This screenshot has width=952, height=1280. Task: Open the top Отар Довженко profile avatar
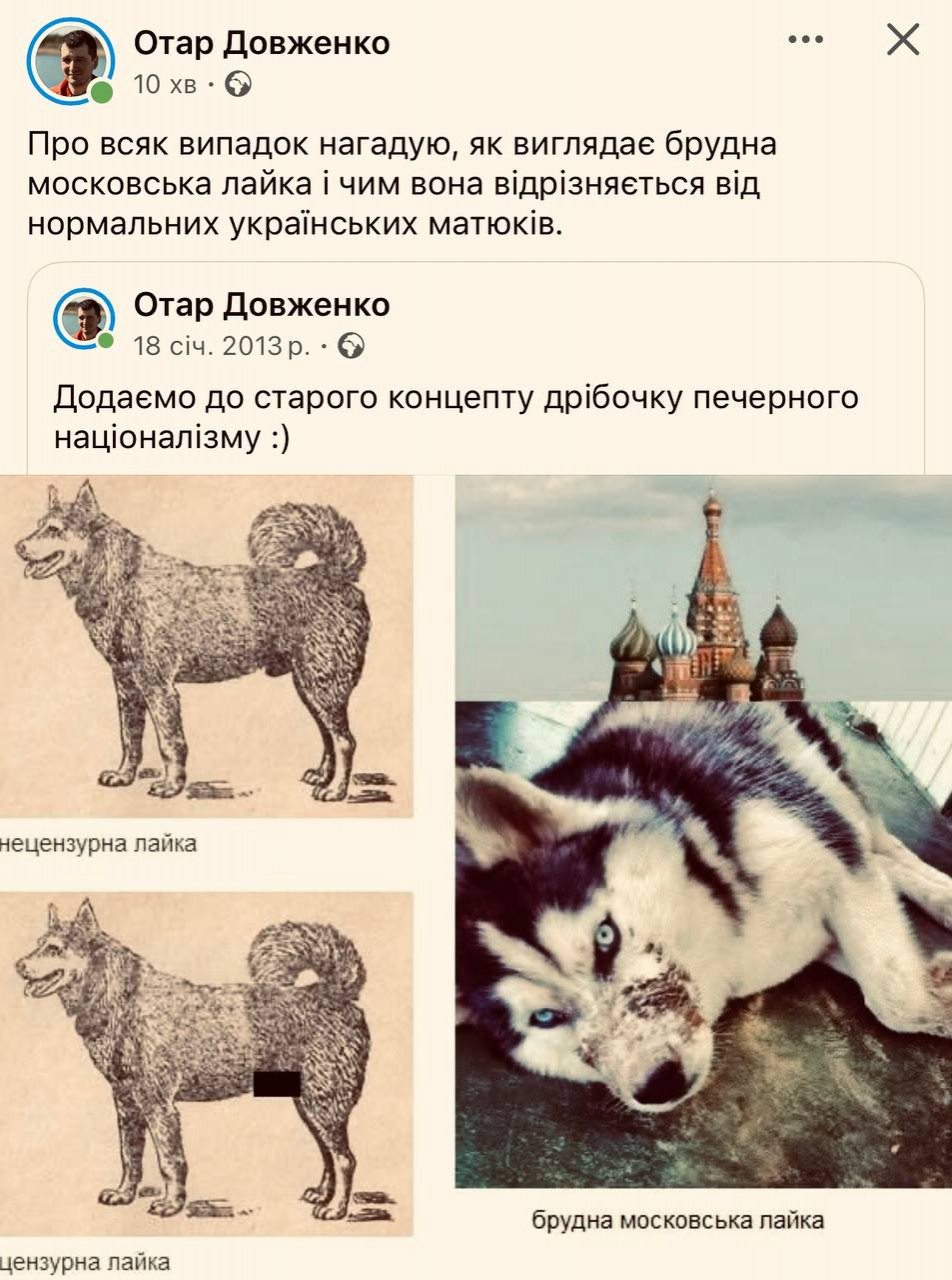[70, 62]
